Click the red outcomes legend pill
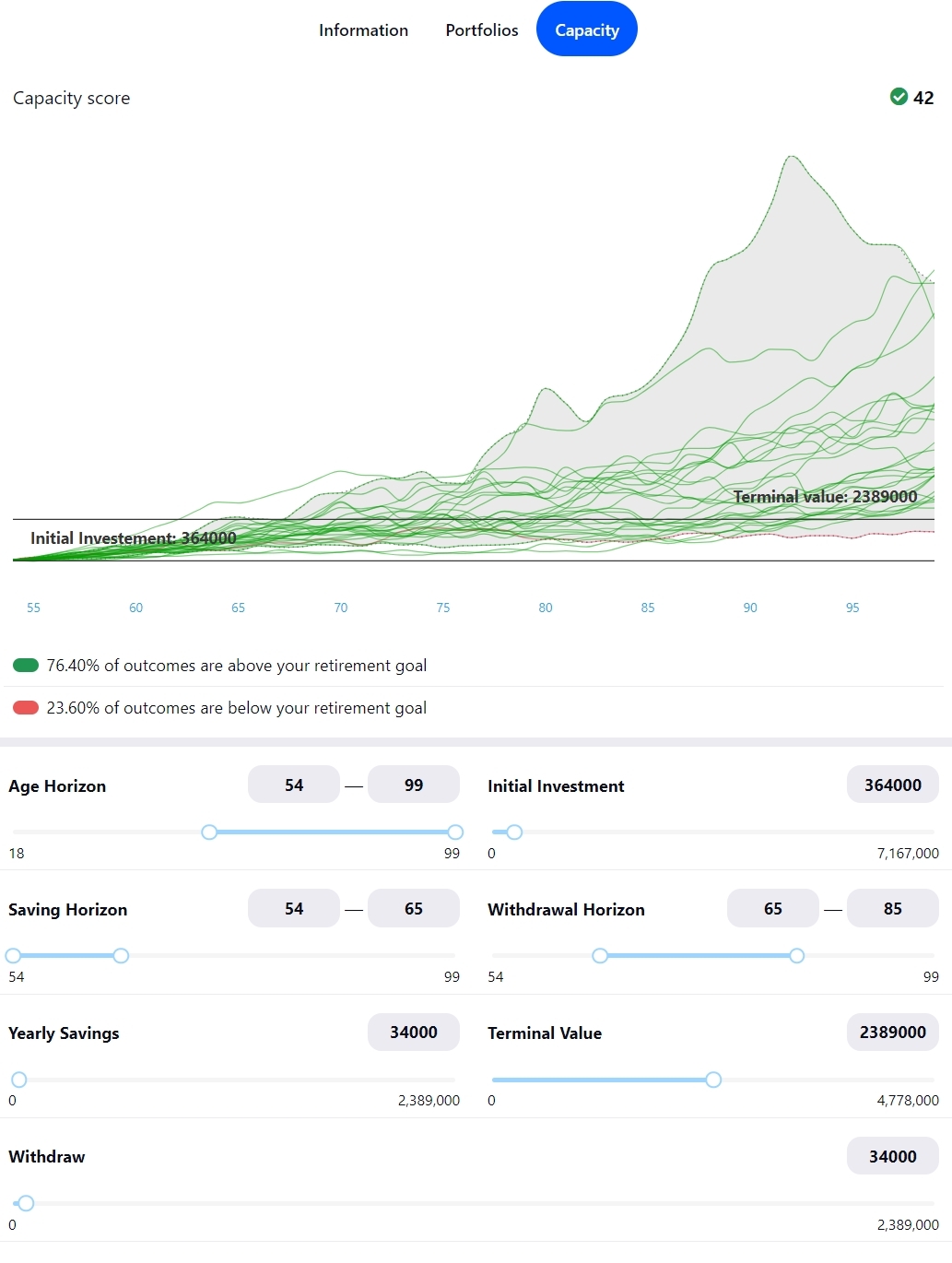Viewport: 952px width, 1263px height. coord(26,708)
